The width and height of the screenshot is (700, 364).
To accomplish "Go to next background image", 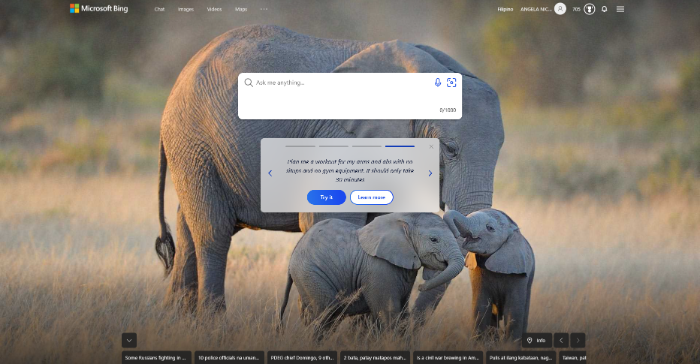I will pos(578,340).
